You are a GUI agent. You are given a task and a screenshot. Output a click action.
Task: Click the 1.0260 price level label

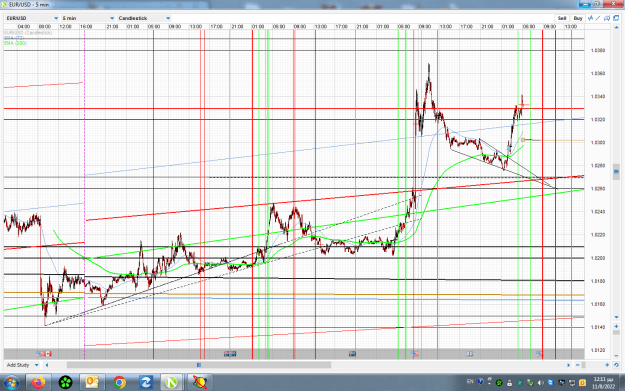point(598,189)
